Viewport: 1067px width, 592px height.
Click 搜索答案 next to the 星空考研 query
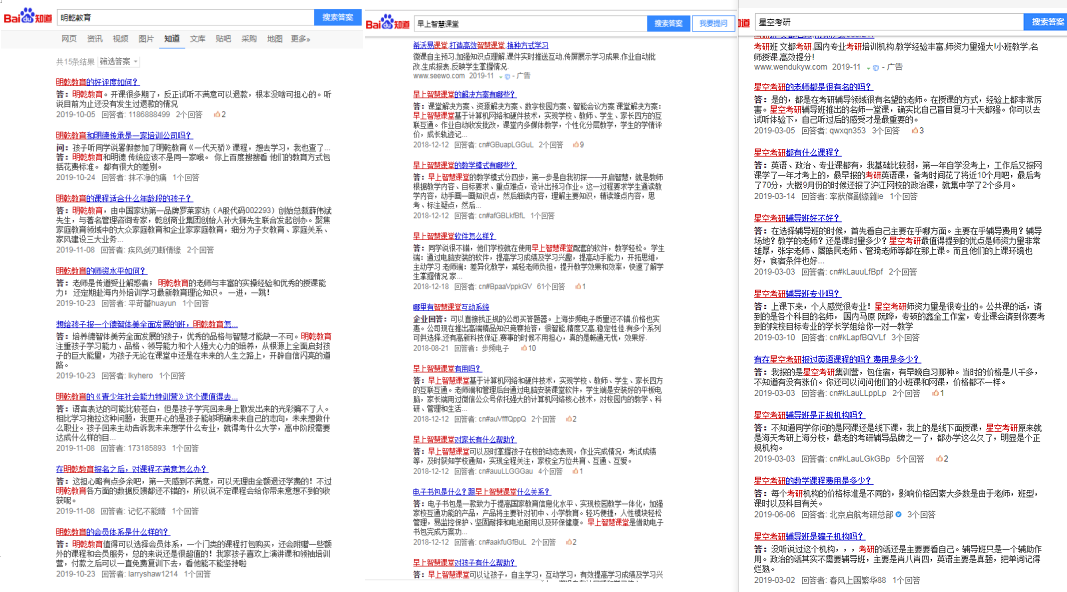point(1046,22)
